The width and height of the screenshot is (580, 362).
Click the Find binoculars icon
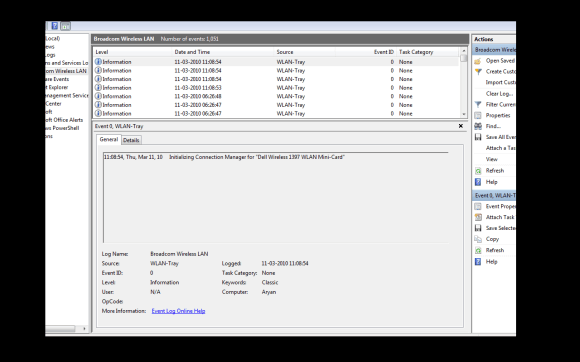(478, 126)
